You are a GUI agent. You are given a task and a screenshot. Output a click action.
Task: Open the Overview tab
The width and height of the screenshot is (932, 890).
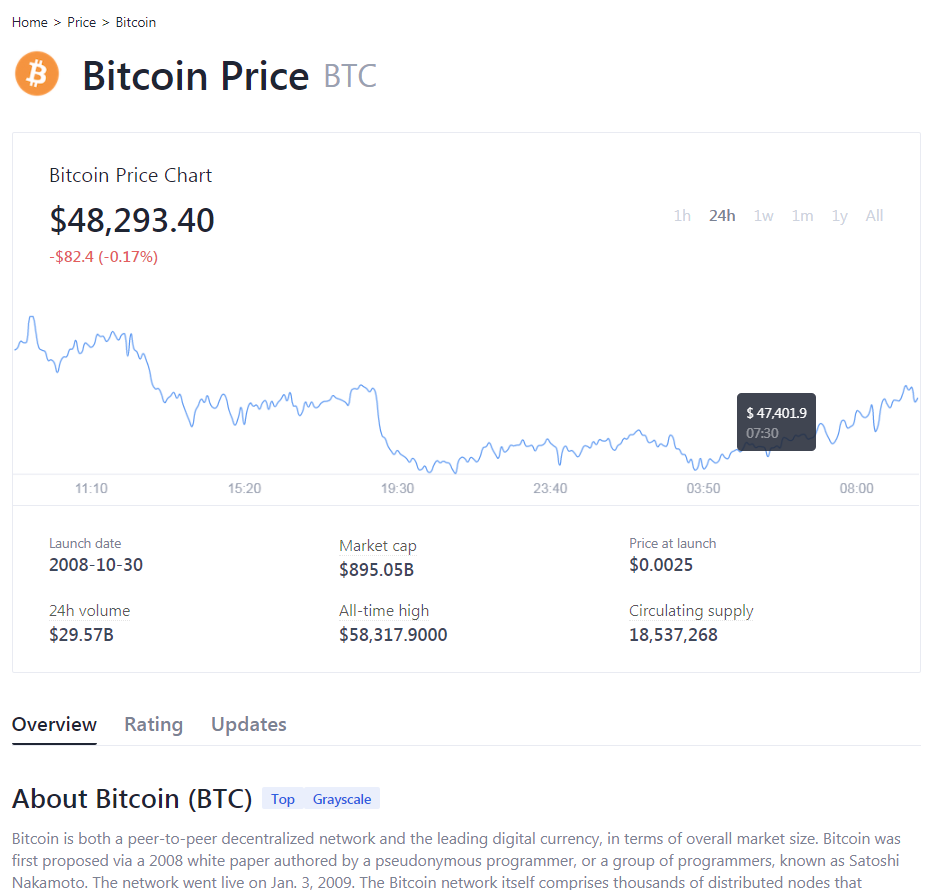coord(54,724)
